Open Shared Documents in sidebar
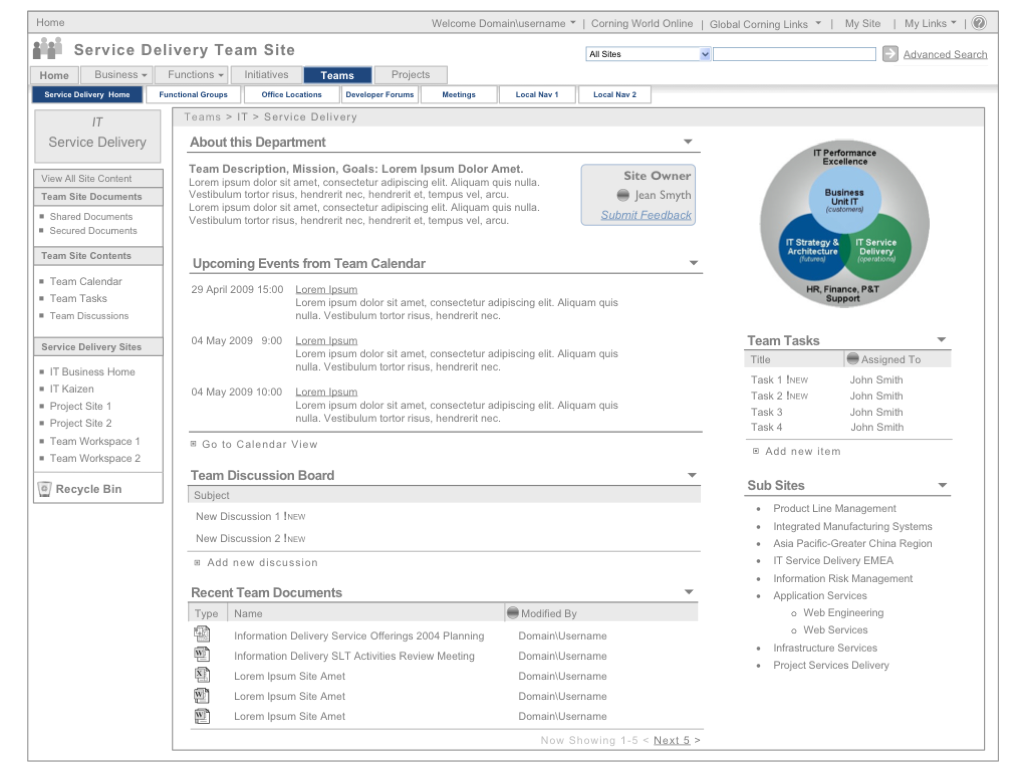Screen dimensions: 1024x768 click(x=91, y=216)
